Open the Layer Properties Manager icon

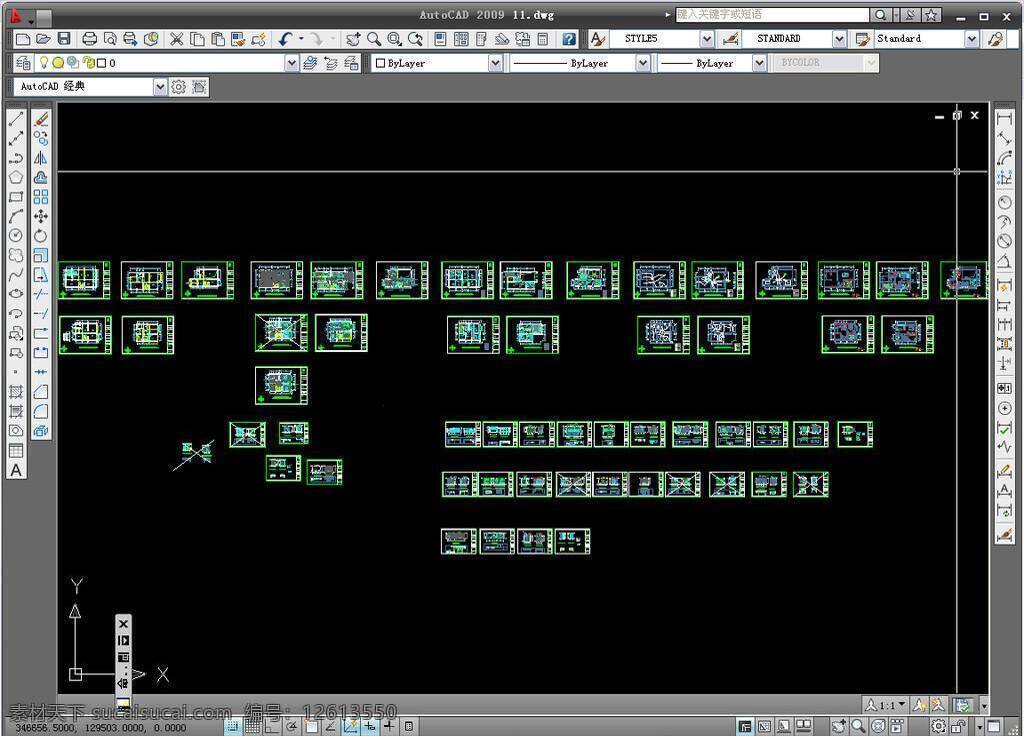click(x=23, y=63)
